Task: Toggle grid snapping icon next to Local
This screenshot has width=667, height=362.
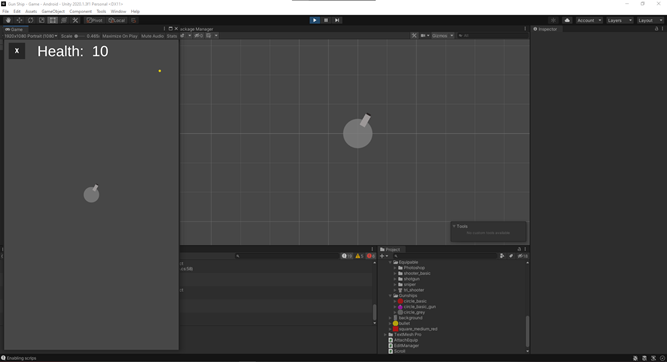Action: point(134,20)
